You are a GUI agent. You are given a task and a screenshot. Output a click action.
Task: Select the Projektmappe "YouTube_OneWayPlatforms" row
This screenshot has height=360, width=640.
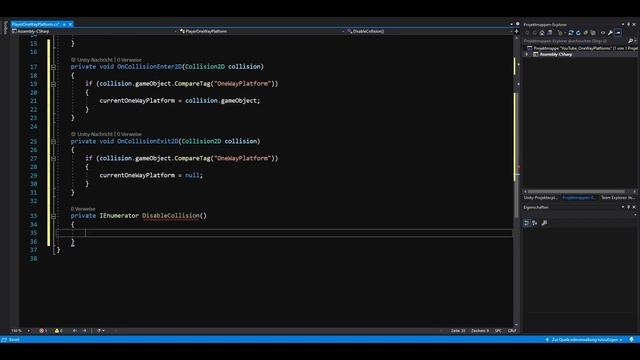pos(582,48)
